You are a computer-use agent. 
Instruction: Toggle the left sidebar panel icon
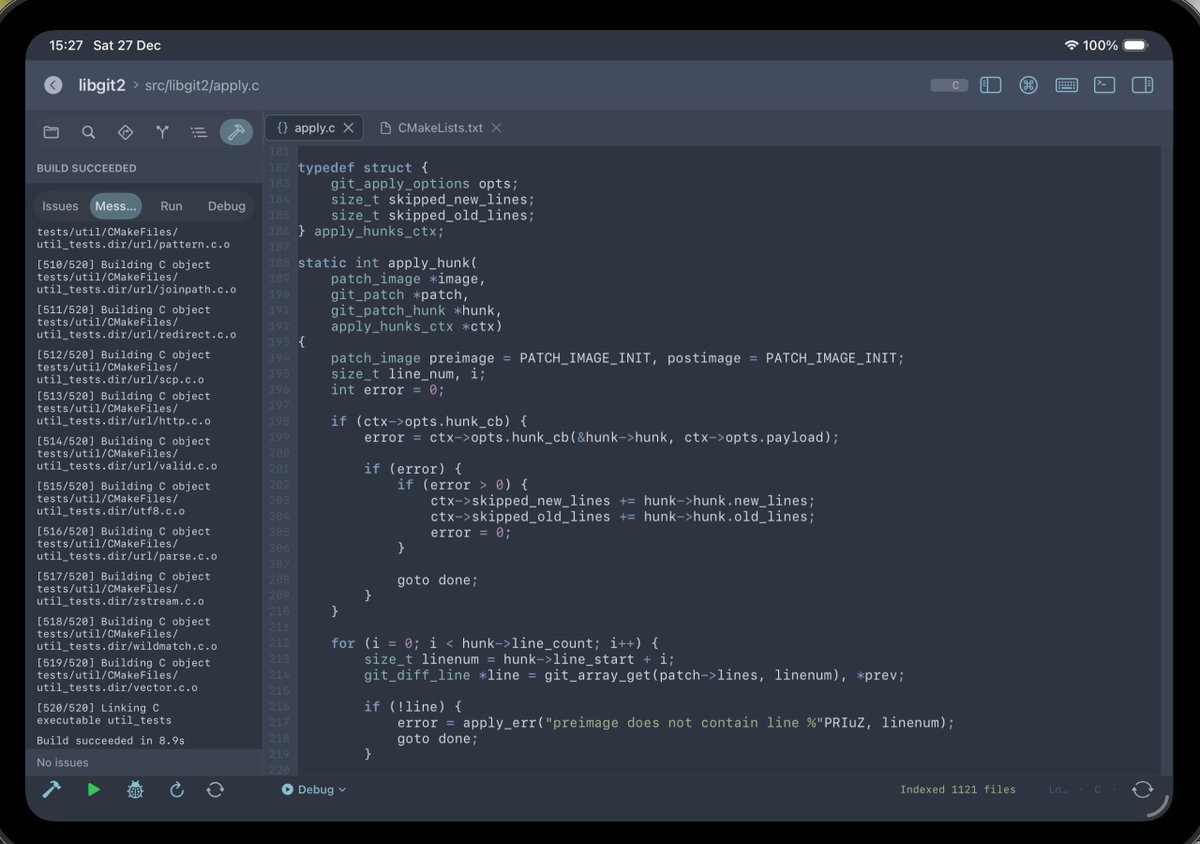pyautogui.click(x=990, y=85)
